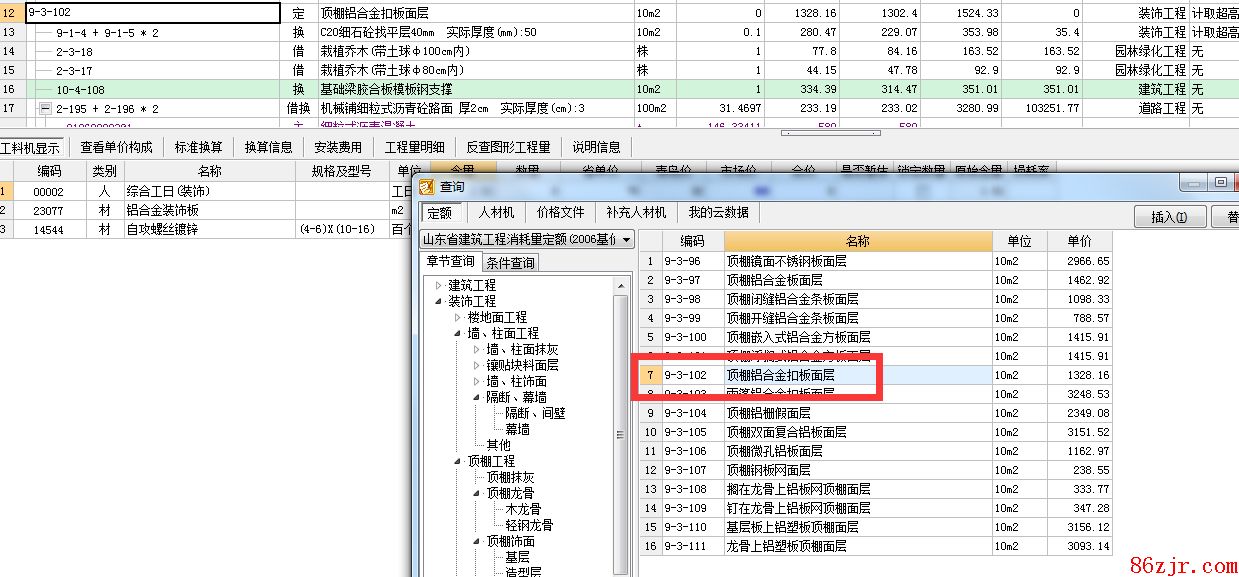Expand the 建筑工程 tree node
Screen dimensions: 1239x577
(438, 286)
